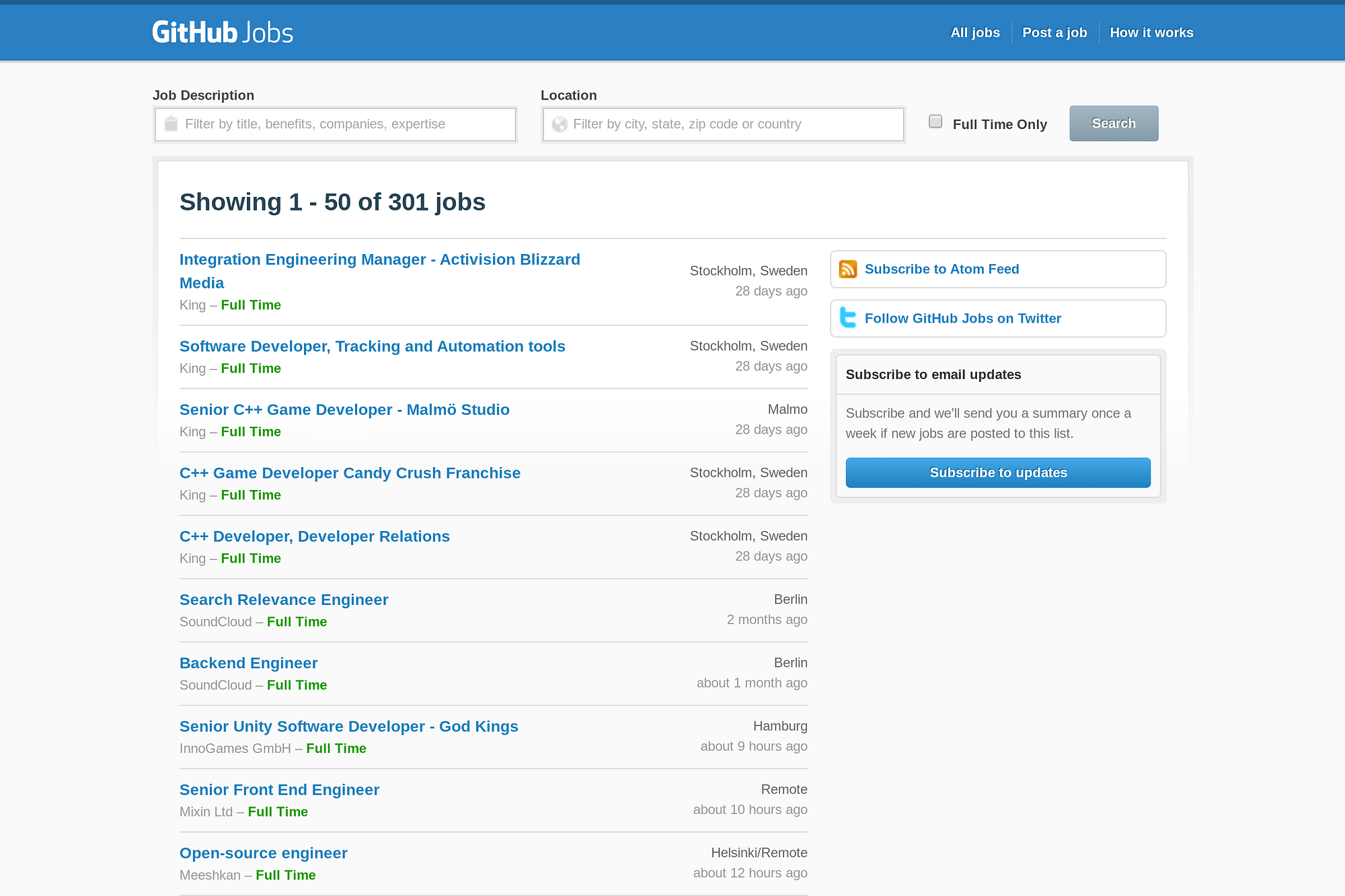Click Senior Unity Software Developer job link
The image size is (1345, 896).
point(349,726)
